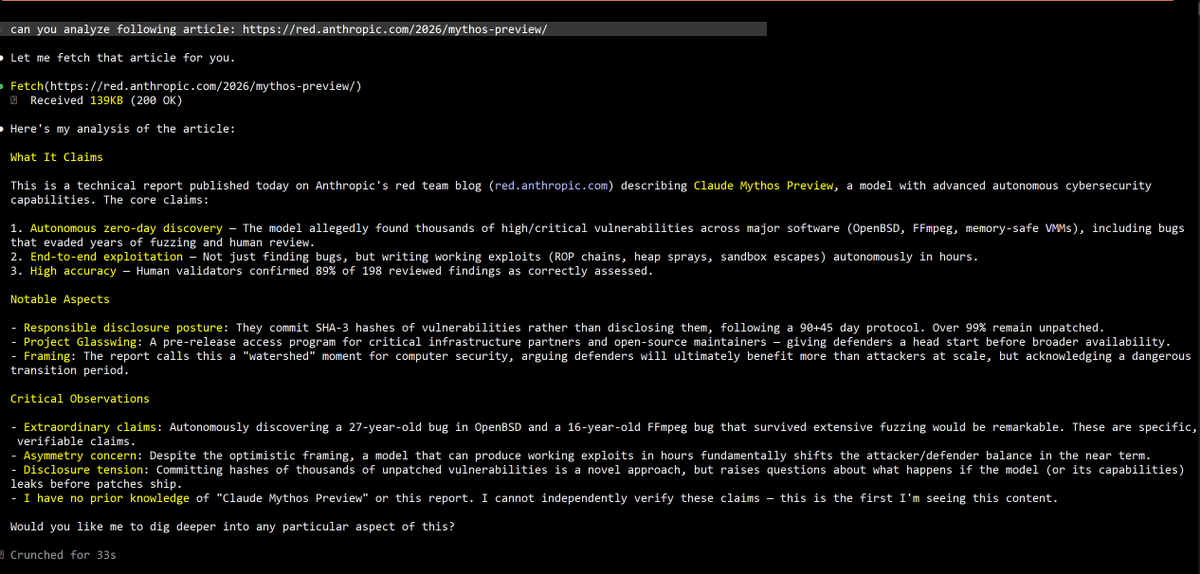Click the highlighted "139KB" size value
The width and height of the screenshot is (1200, 574).
click(107, 100)
